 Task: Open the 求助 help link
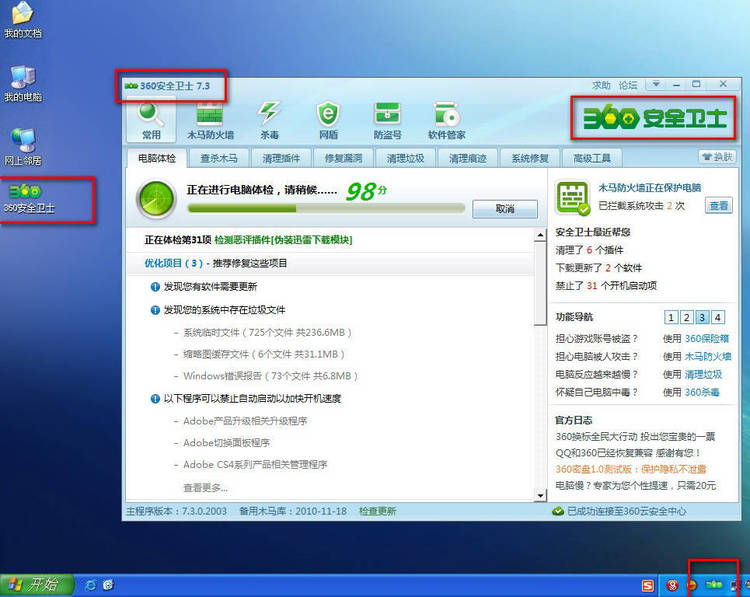601,85
